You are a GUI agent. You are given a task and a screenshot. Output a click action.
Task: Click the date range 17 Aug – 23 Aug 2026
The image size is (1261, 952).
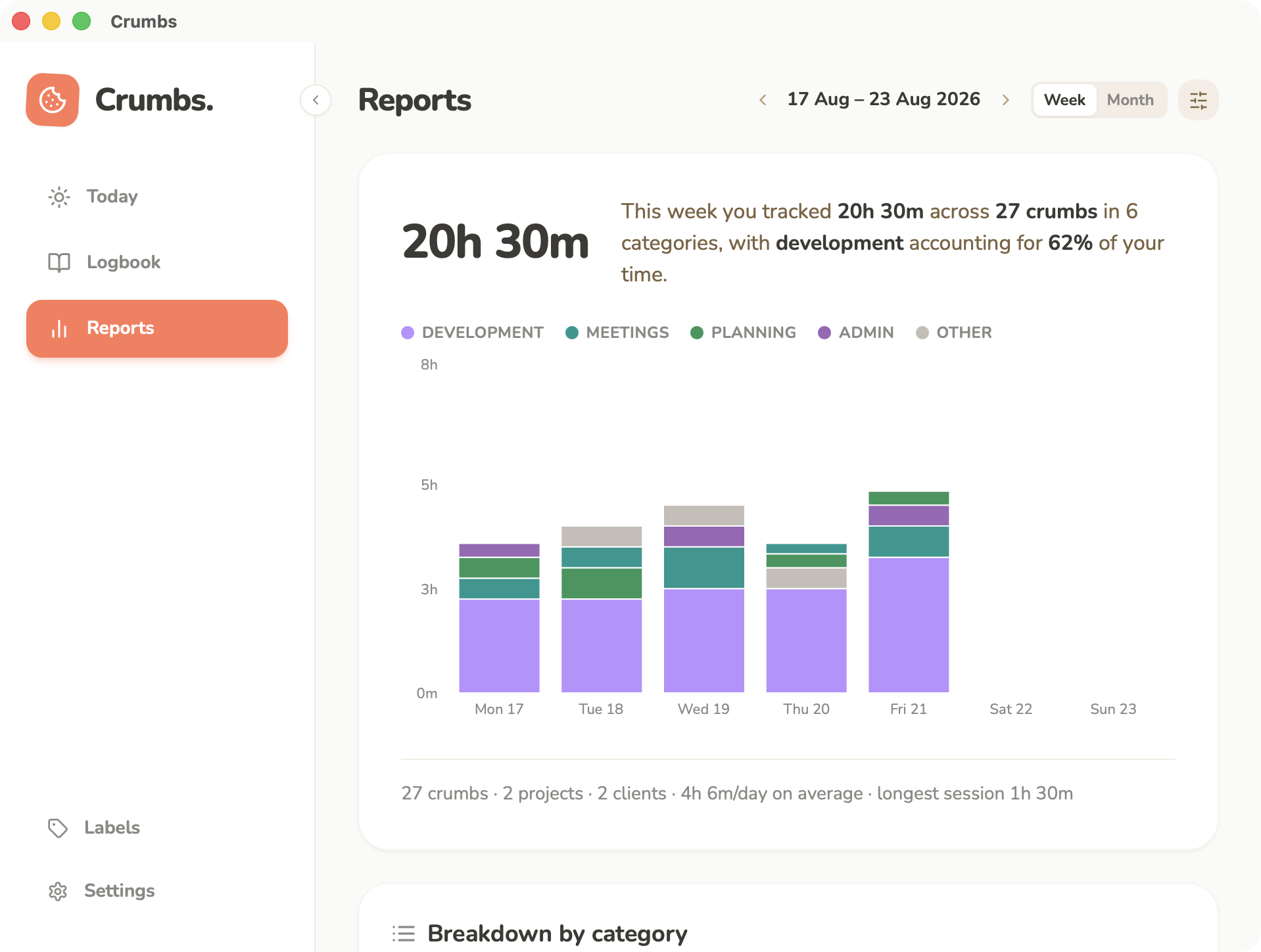click(884, 99)
